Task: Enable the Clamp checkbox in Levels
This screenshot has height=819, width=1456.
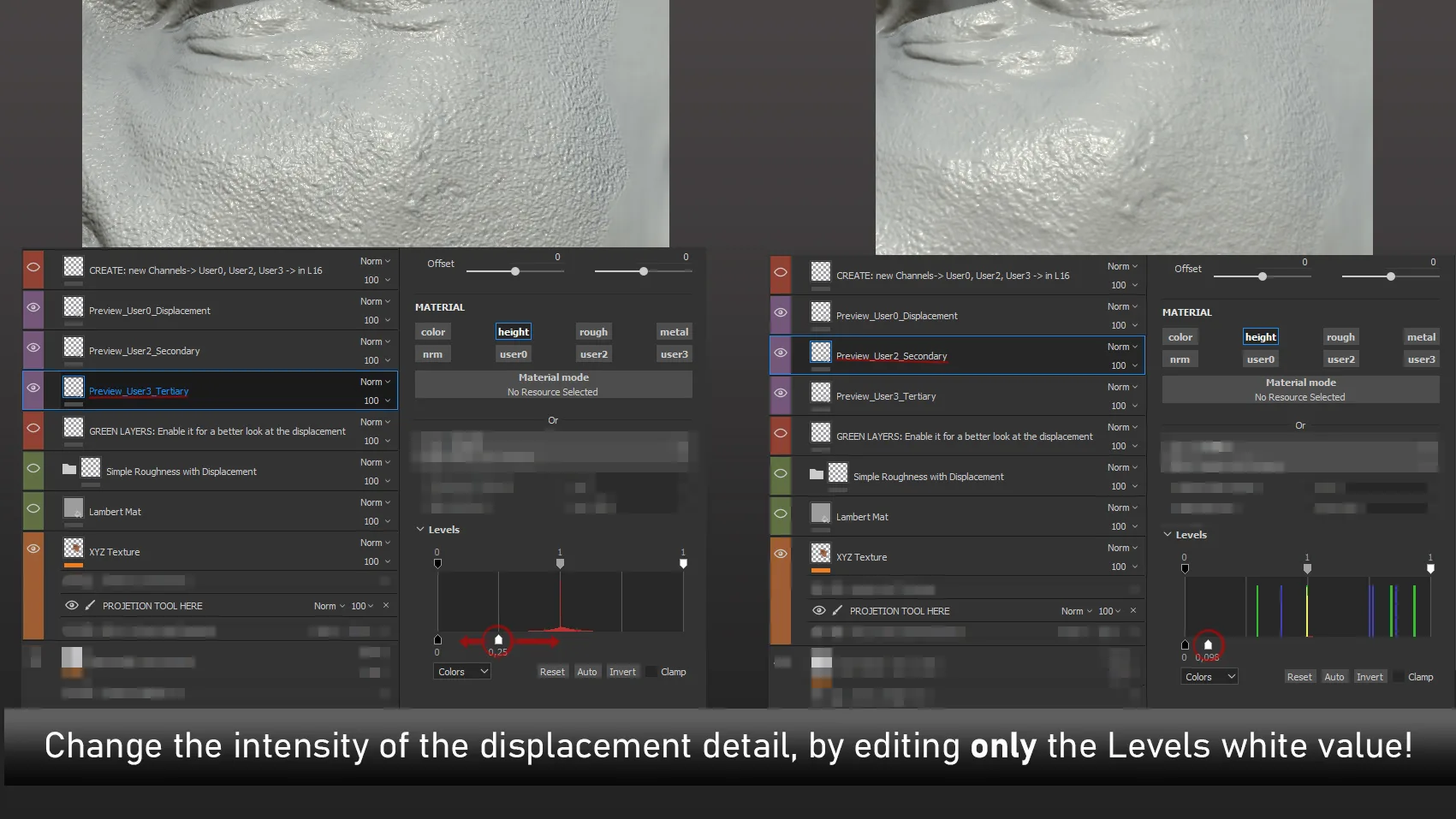Action: (651, 672)
